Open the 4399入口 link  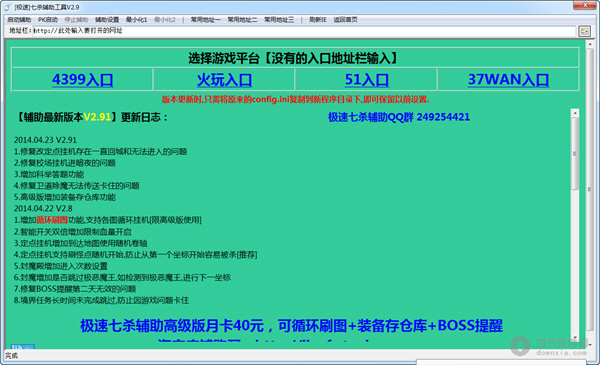82,80
